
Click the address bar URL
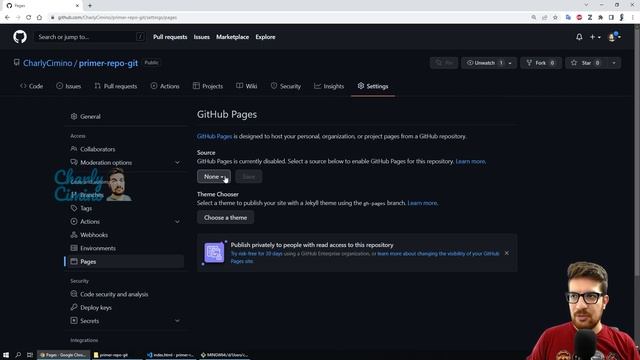click(118, 18)
